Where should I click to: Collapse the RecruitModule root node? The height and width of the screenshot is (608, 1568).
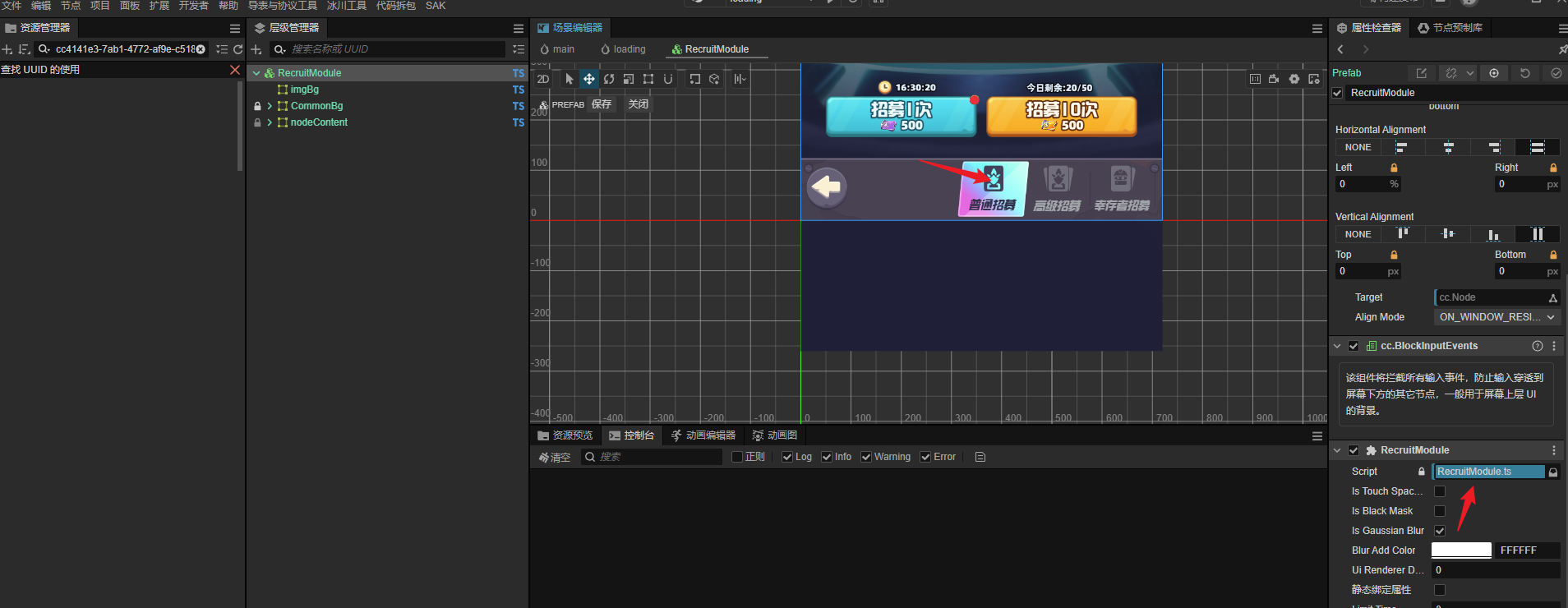[x=256, y=73]
